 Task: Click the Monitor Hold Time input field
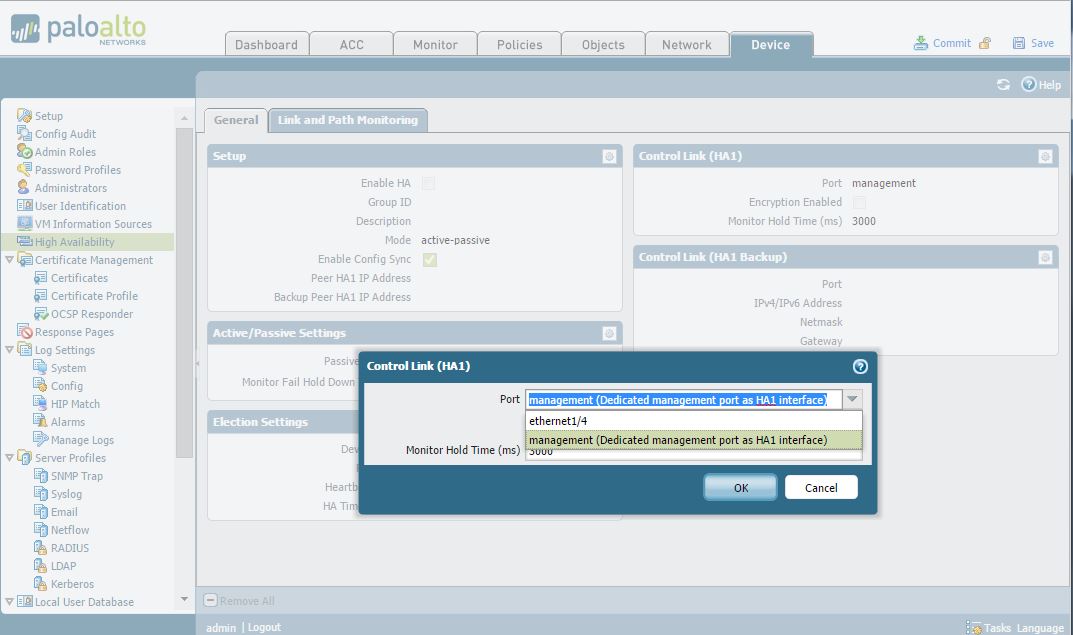pos(693,452)
